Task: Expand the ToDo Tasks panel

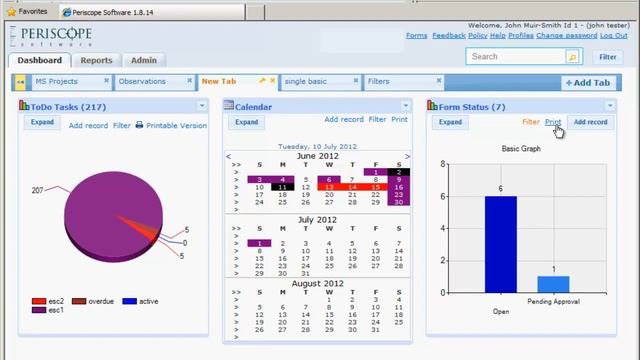Action: (x=42, y=122)
